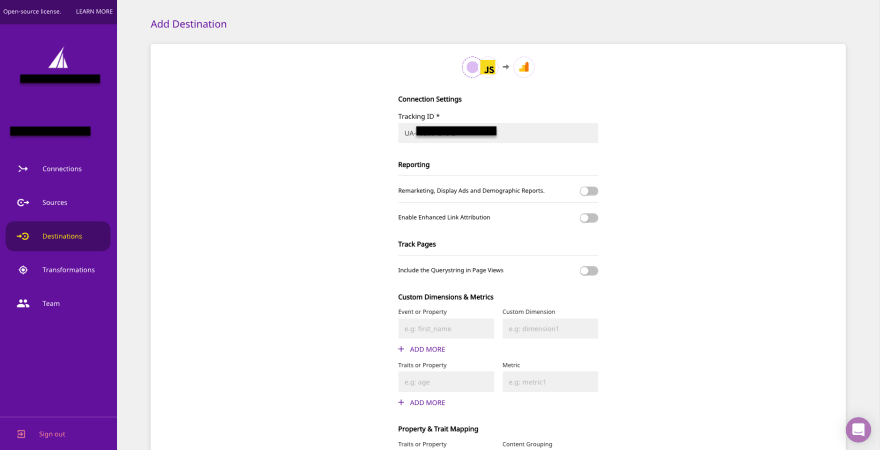Turn on Include the Querystring in Page Views

point(589,271)
